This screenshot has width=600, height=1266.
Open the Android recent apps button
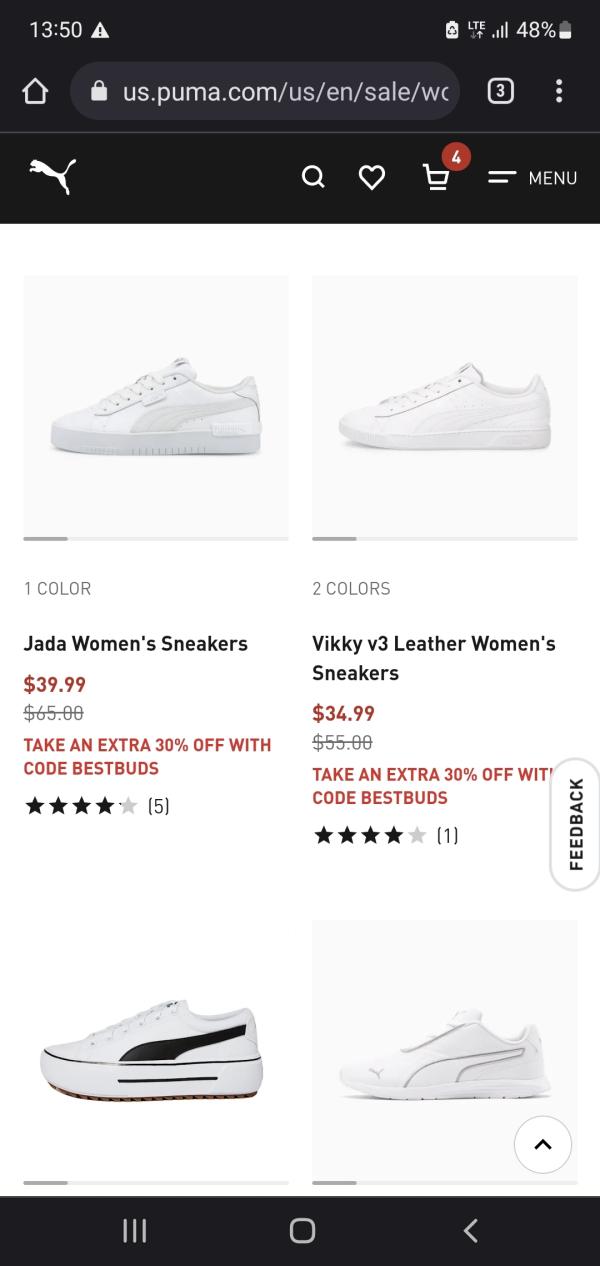click(134, 1231)
